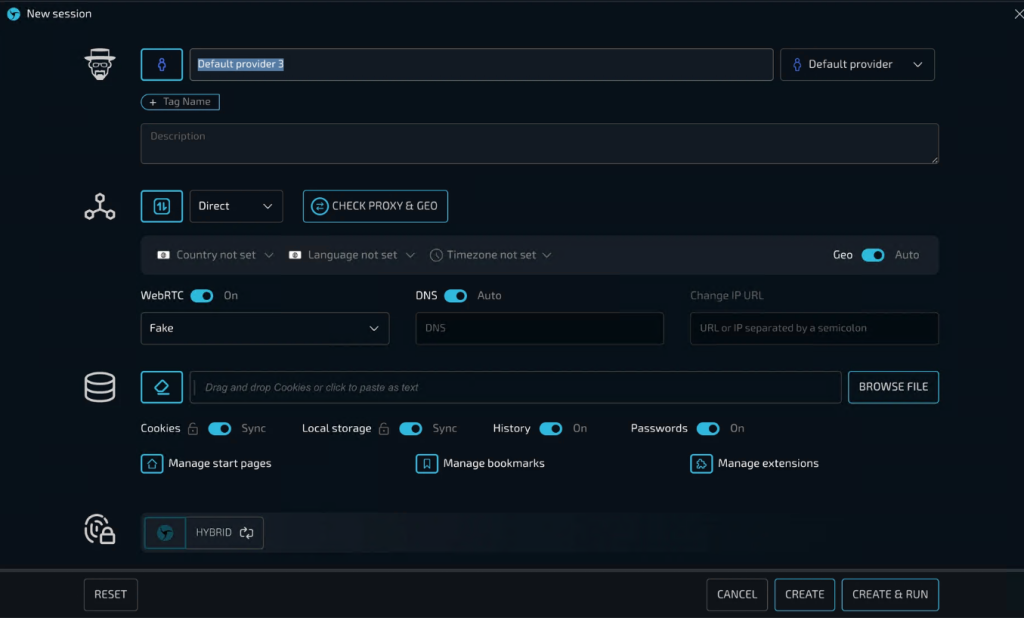Click the profile icon button beside name field

pos(162,64)
